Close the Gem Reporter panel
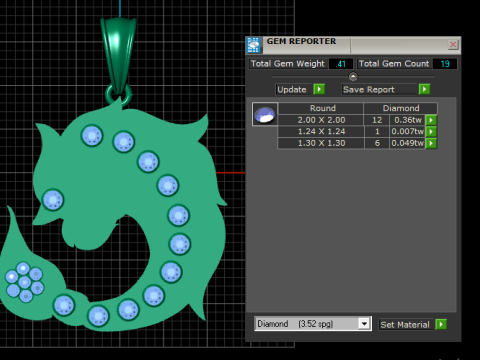The image size is (480, 360). (453, 44)
